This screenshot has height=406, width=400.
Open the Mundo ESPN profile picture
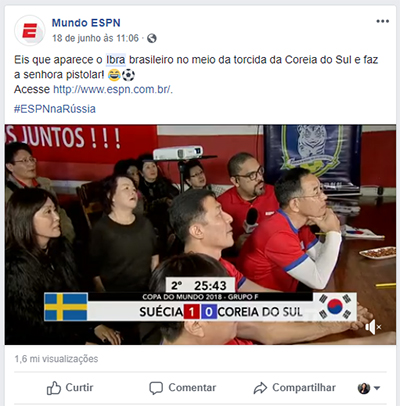coord(30,30)
